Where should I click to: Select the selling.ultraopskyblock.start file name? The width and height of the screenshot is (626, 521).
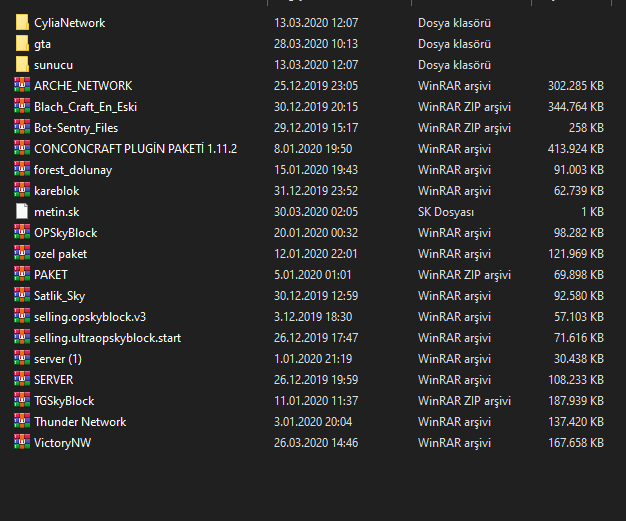click(x=107, y=338)
